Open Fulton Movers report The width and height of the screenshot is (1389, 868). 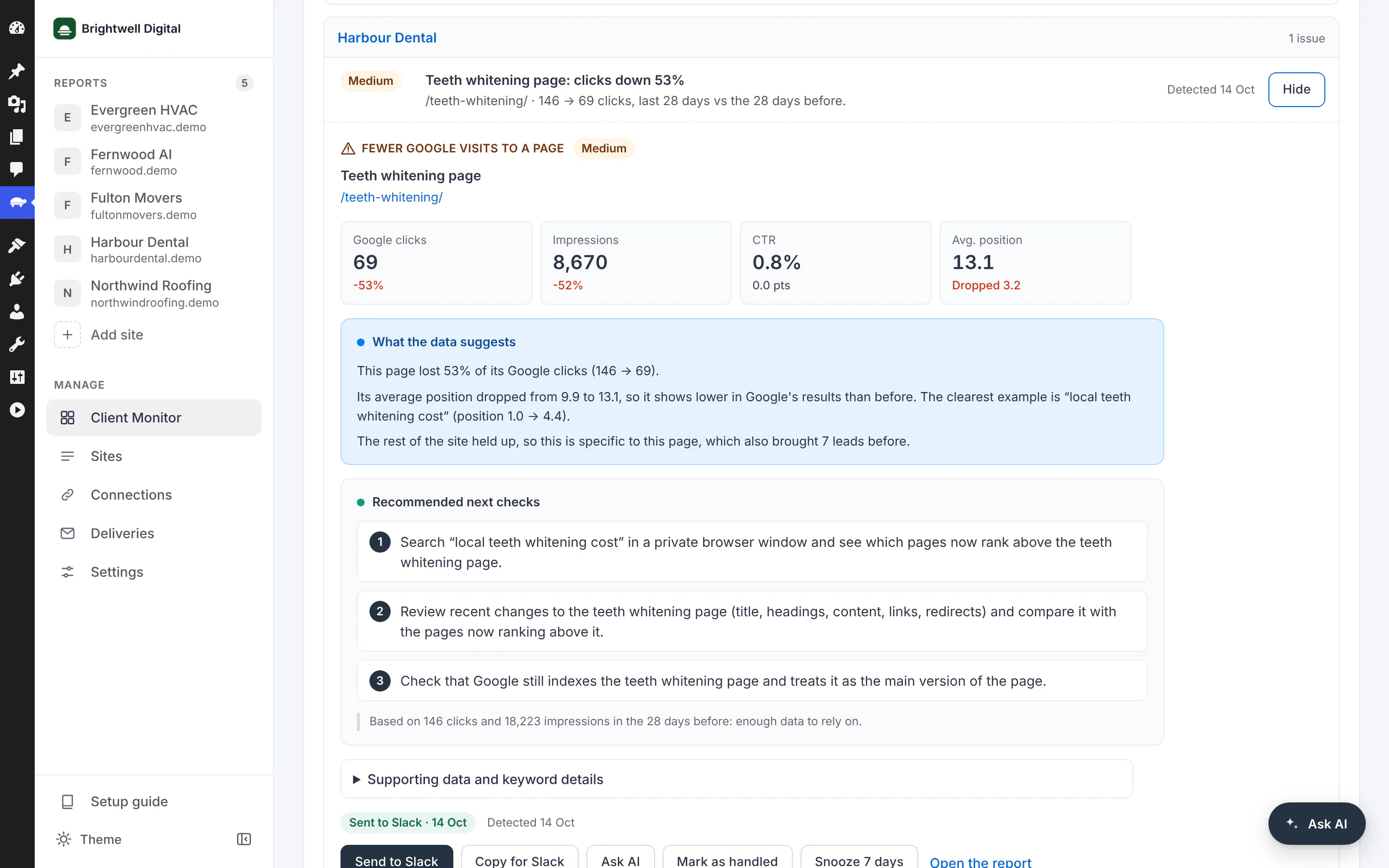pos(153,205)
